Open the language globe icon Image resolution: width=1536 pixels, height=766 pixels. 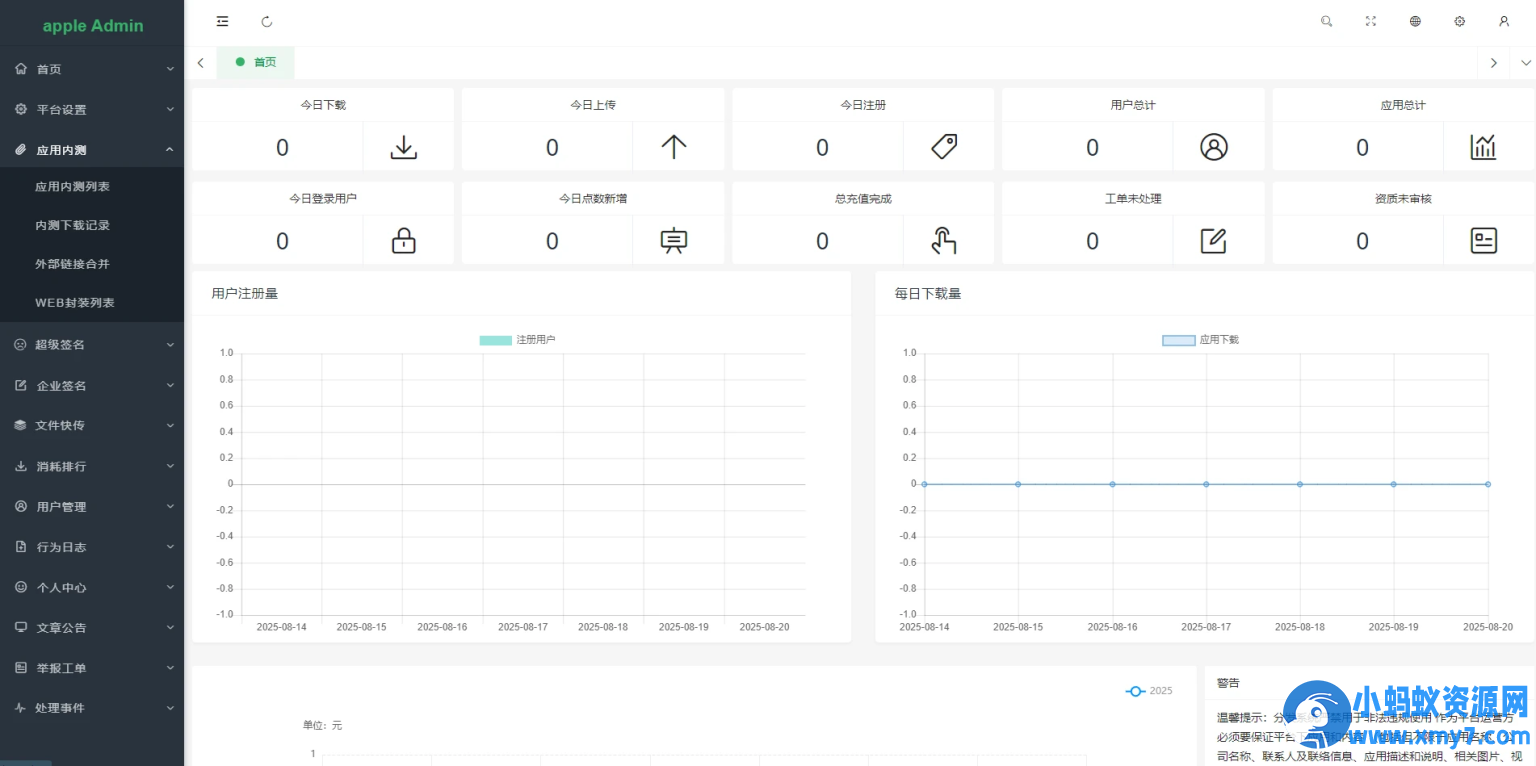coord(1415,21)
